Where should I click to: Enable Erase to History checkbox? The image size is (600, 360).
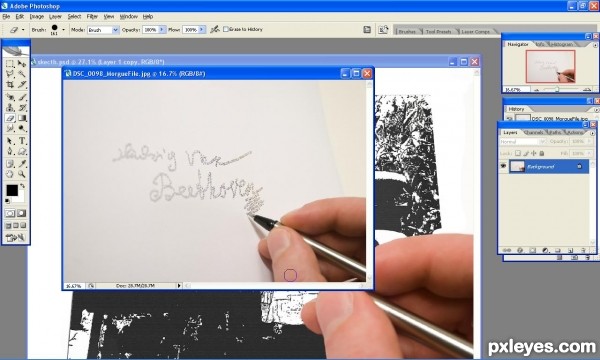click(x=226, y=29)
